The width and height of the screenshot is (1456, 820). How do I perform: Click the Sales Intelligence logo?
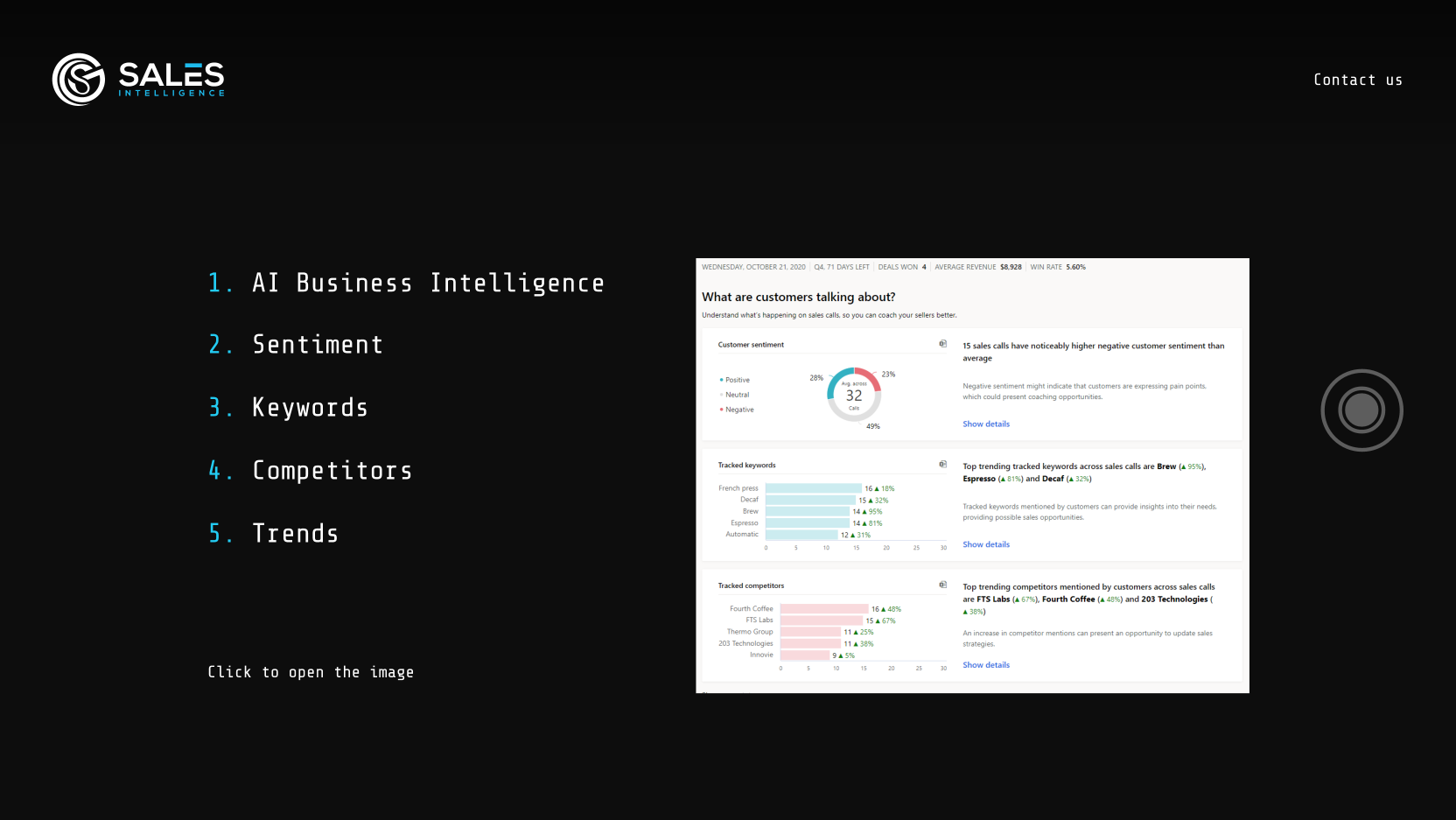138,80
